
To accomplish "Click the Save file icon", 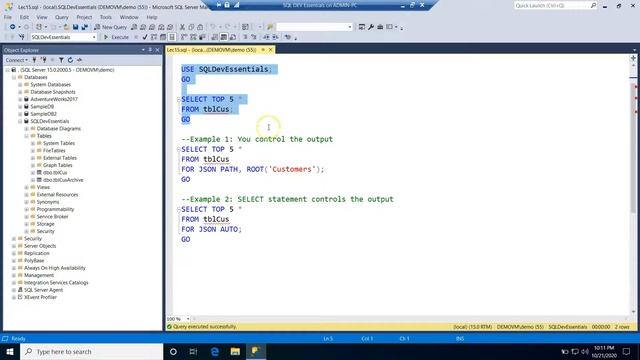I will [x=76, y=27].
